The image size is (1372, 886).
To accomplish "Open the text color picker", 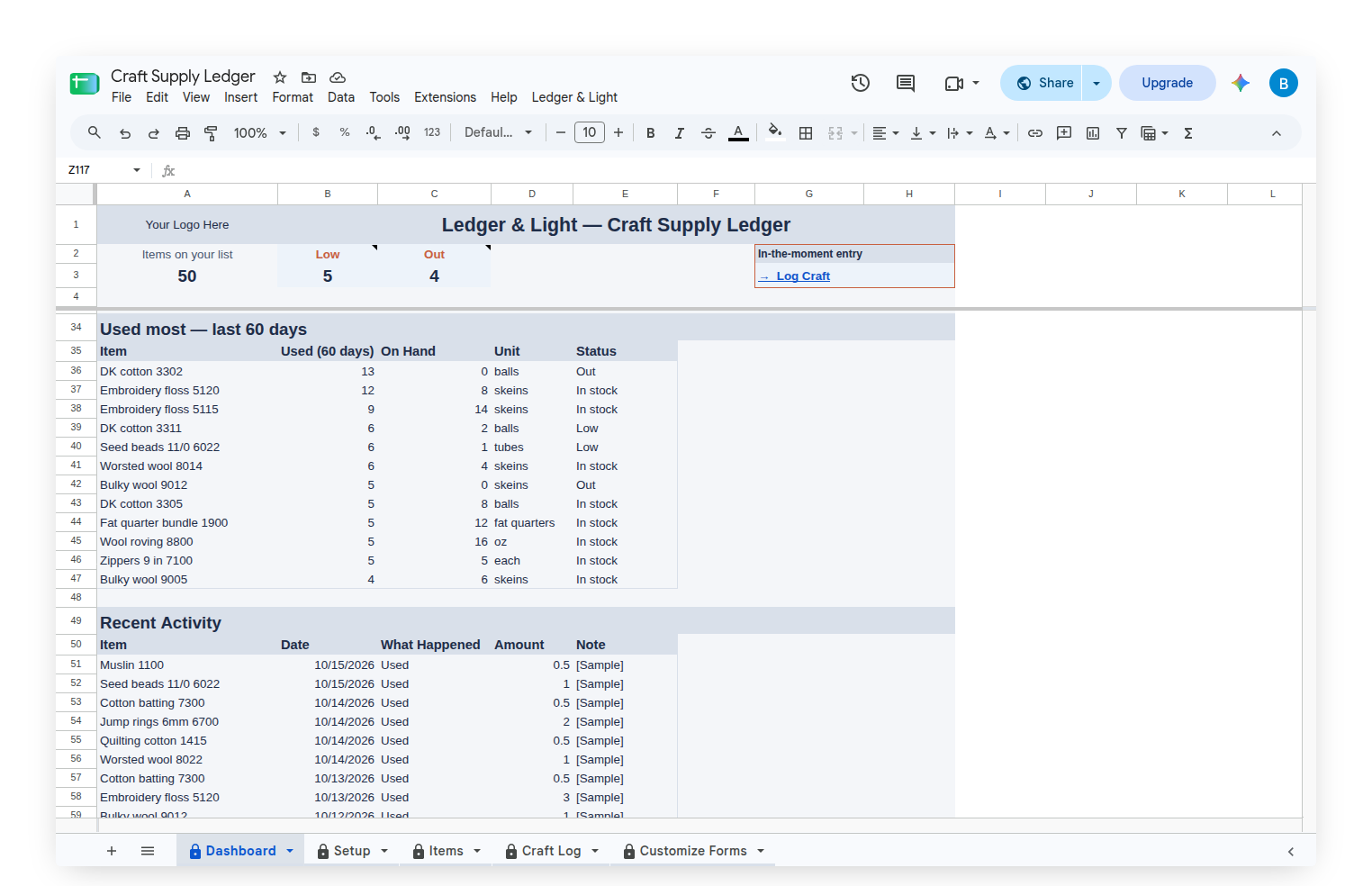I will pyautogui.click(x=738, y=133).
